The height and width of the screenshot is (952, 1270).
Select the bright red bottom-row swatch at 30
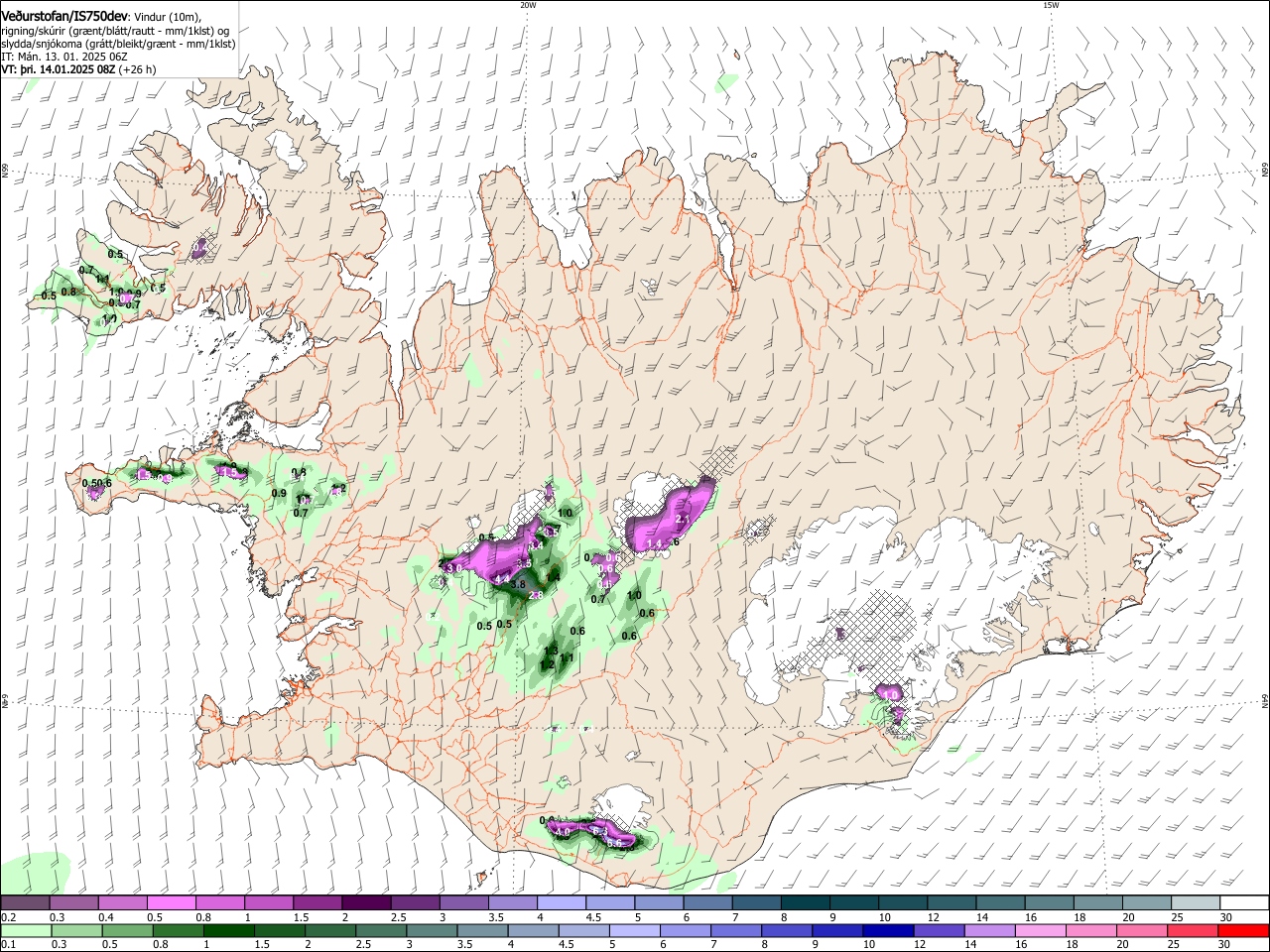pyautogui.click(x=1243, y=930)
